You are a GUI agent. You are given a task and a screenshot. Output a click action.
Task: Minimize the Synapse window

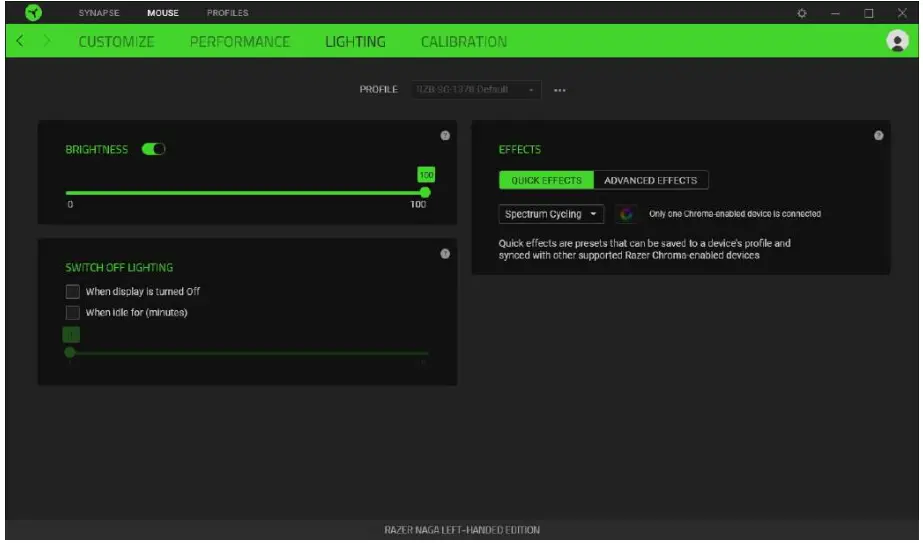[x=835, y=13]
